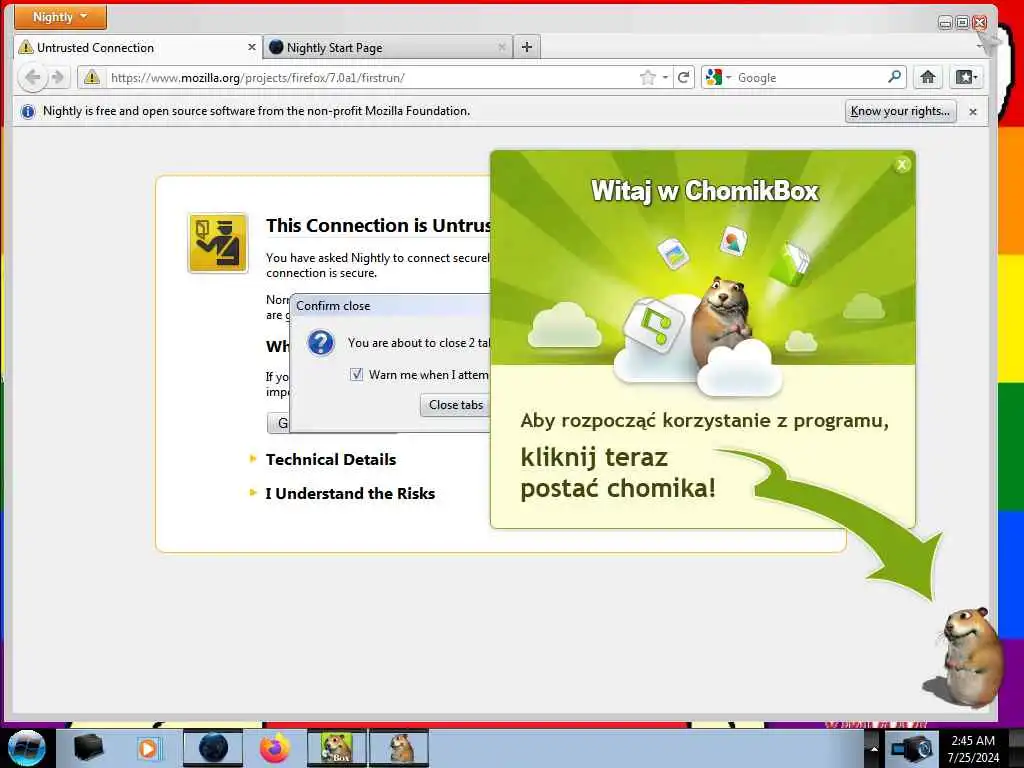
Task: Click the warning site identity icon in URL bar
Action: (x=92, y=78)
